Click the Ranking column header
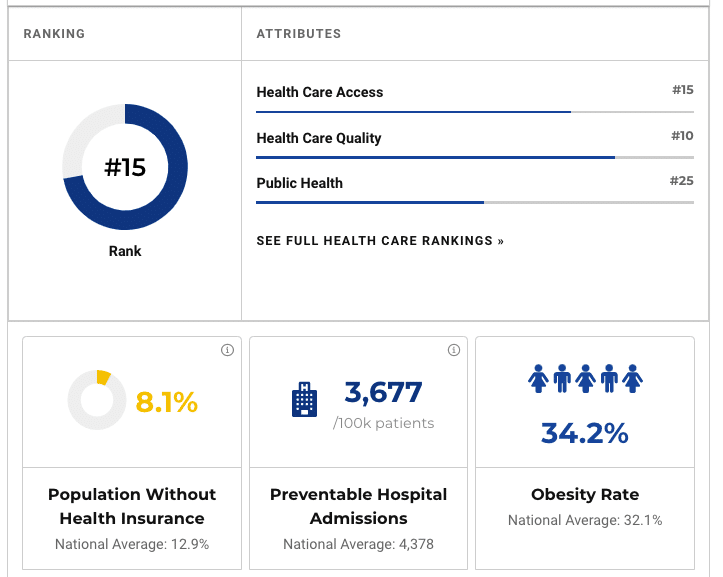 point(54,34)
